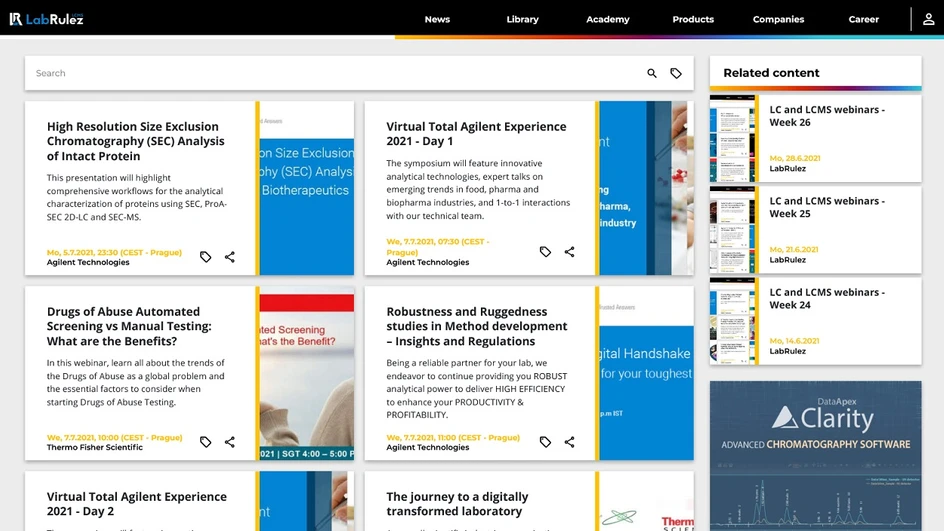944x531 pixels.
Task: Navigate to the Academy section
Action: tap(607, 19)
